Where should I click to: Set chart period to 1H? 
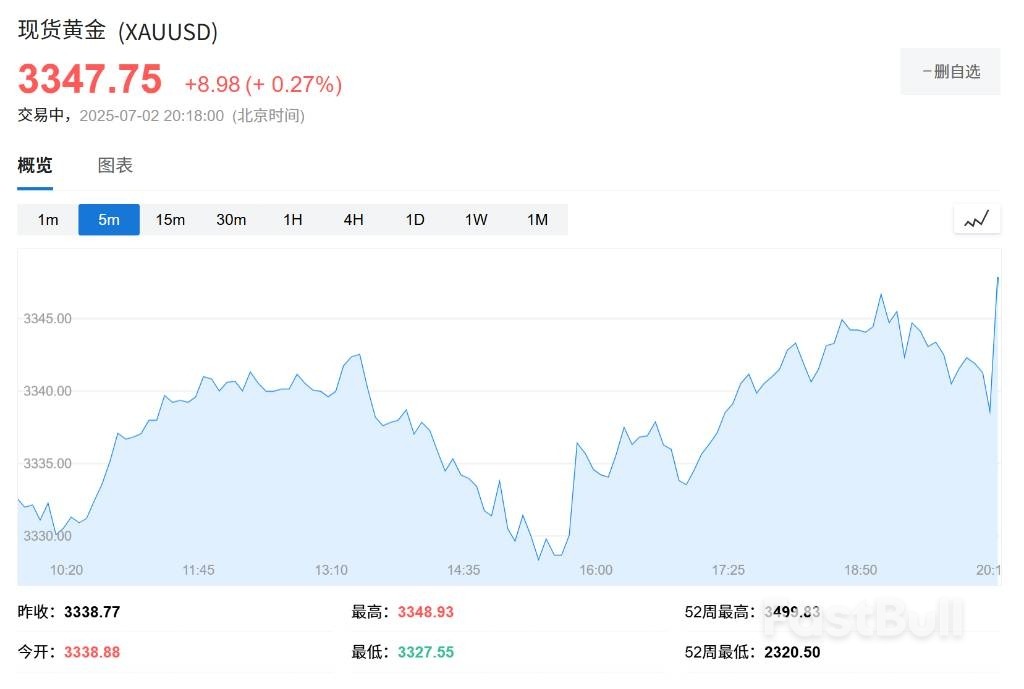click(292, 220)
